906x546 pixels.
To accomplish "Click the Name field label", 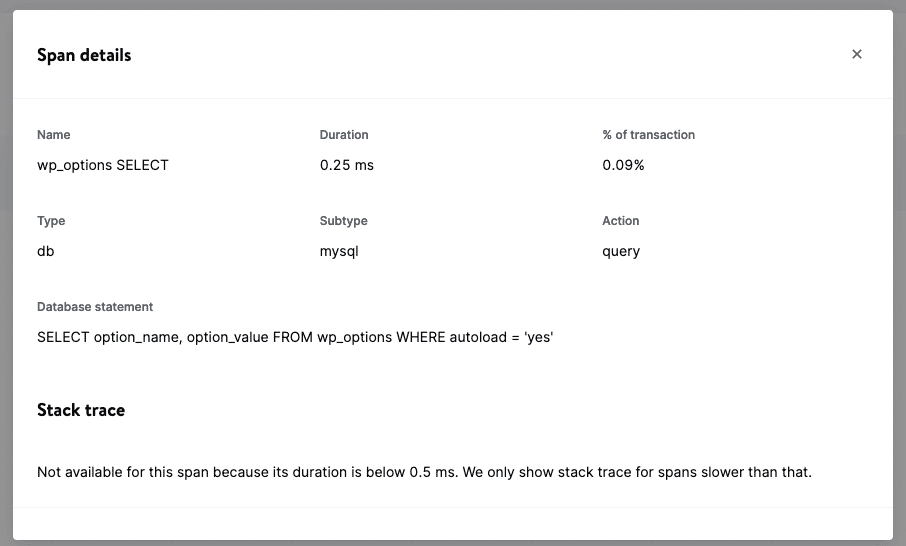I will click(x=54, y=135).
